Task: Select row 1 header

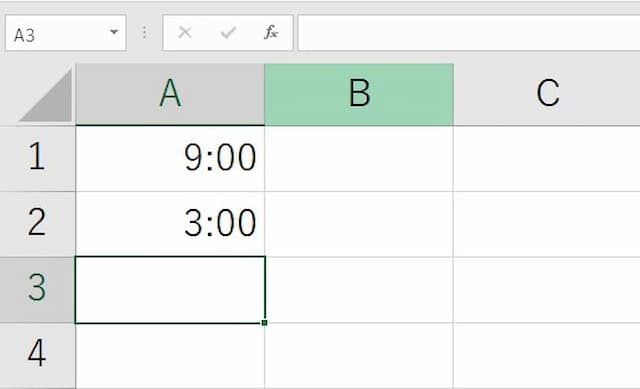Action: (38, 158)
